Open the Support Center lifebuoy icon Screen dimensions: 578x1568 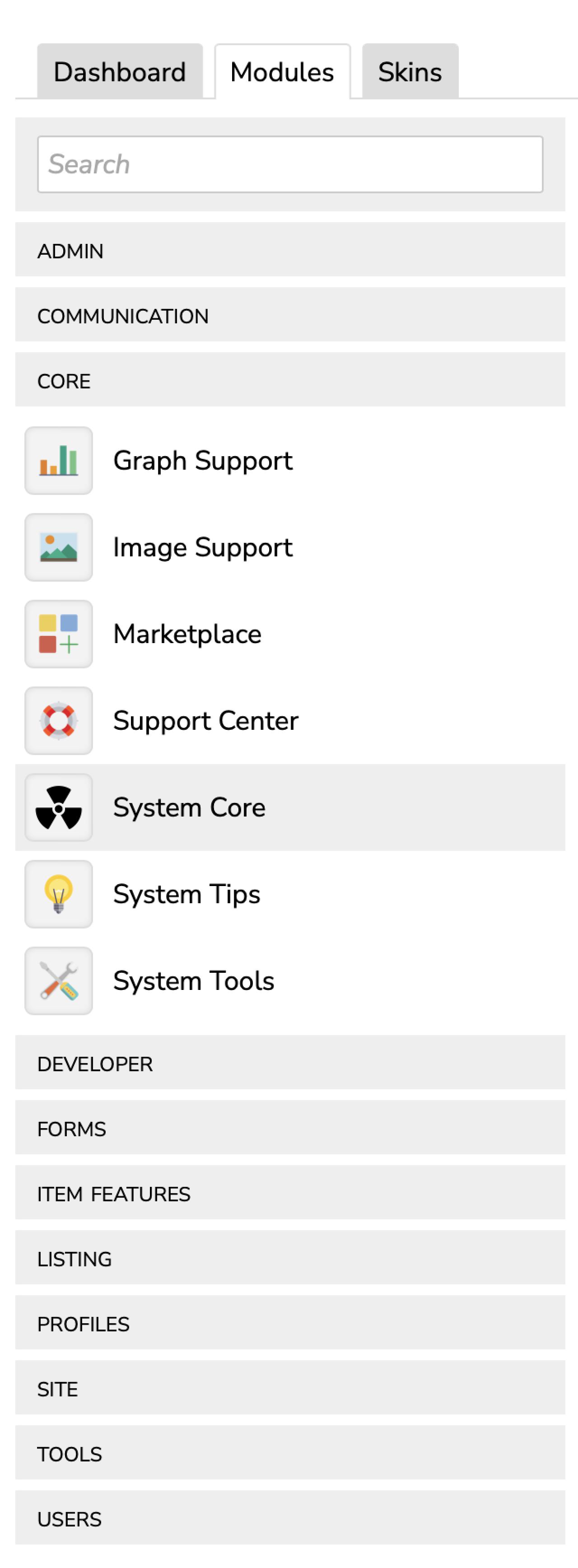click(58, 721)
